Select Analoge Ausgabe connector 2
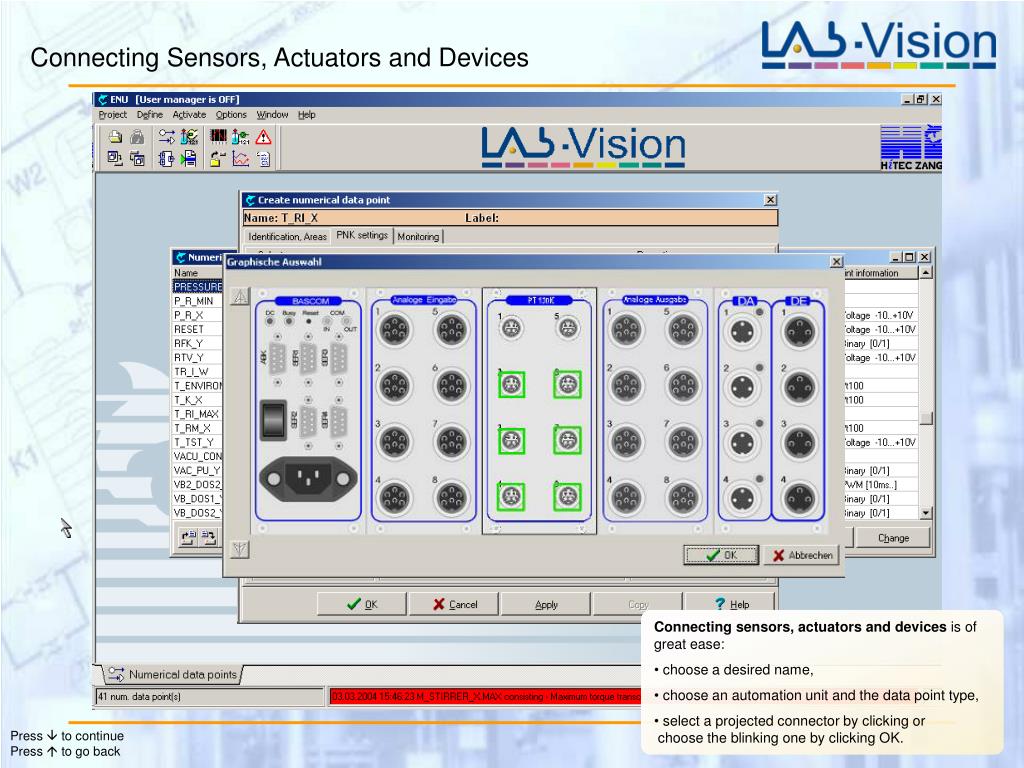1024x768 pixels. click(x=627, y=385)
